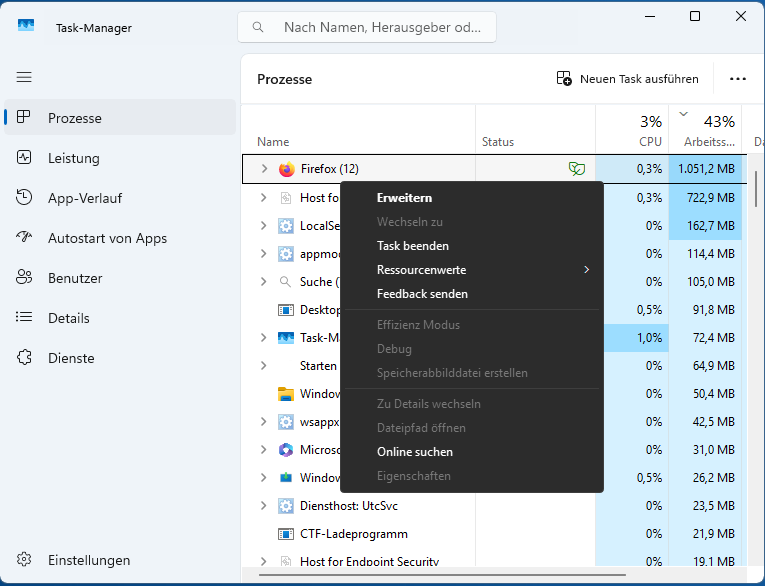Open Einstellungen at sidebar bottom

(x=120, y=560)
